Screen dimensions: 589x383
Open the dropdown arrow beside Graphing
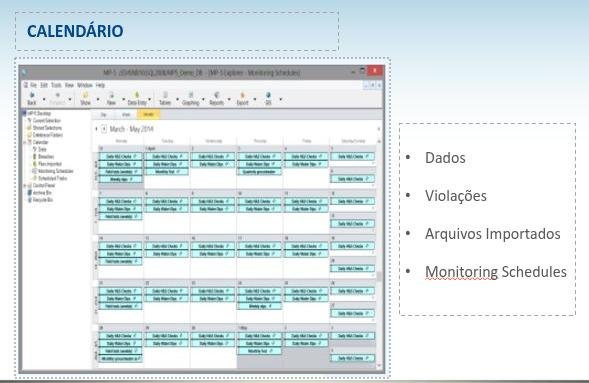click(203, 99)
